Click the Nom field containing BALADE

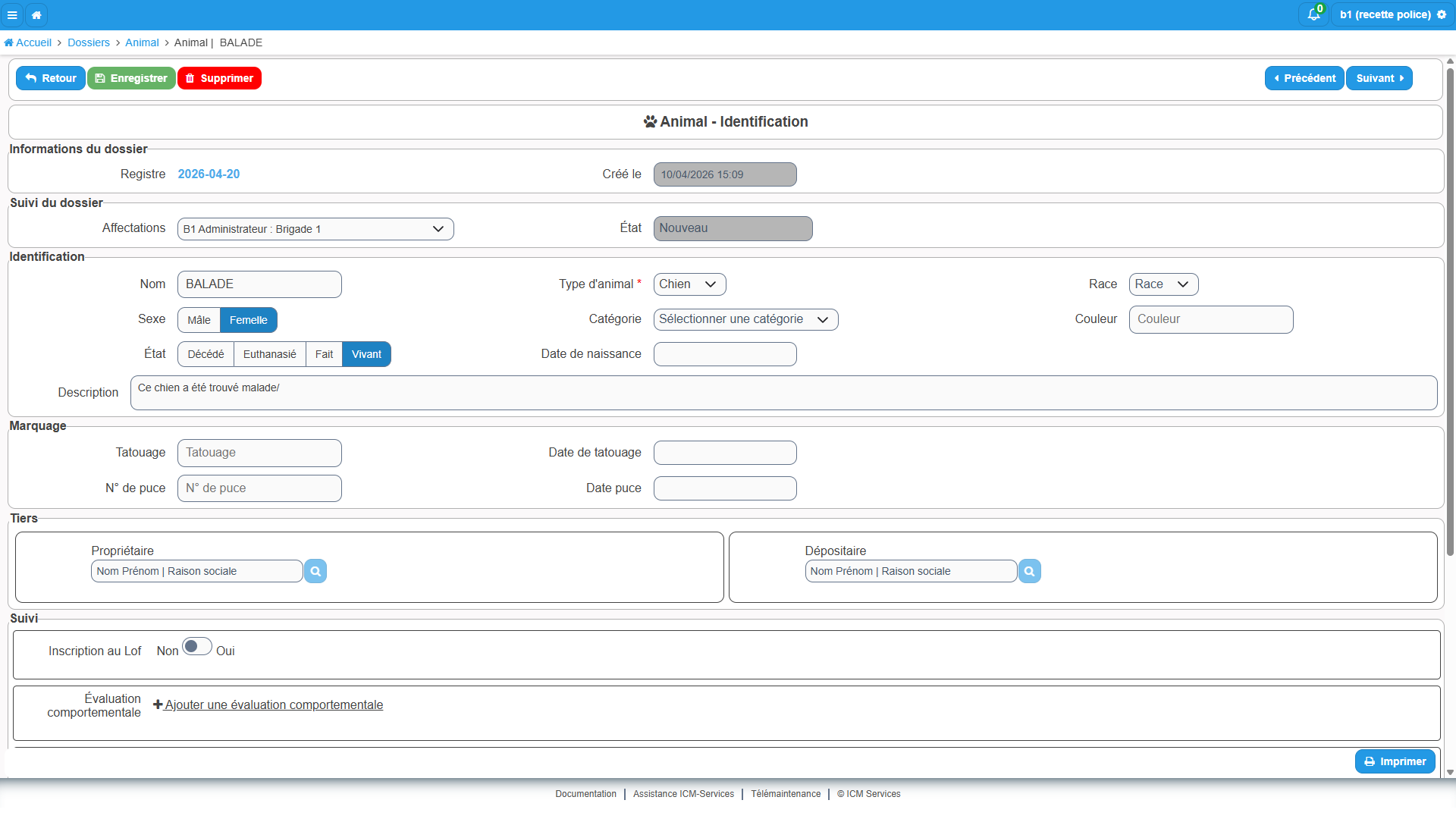point(259,284)
